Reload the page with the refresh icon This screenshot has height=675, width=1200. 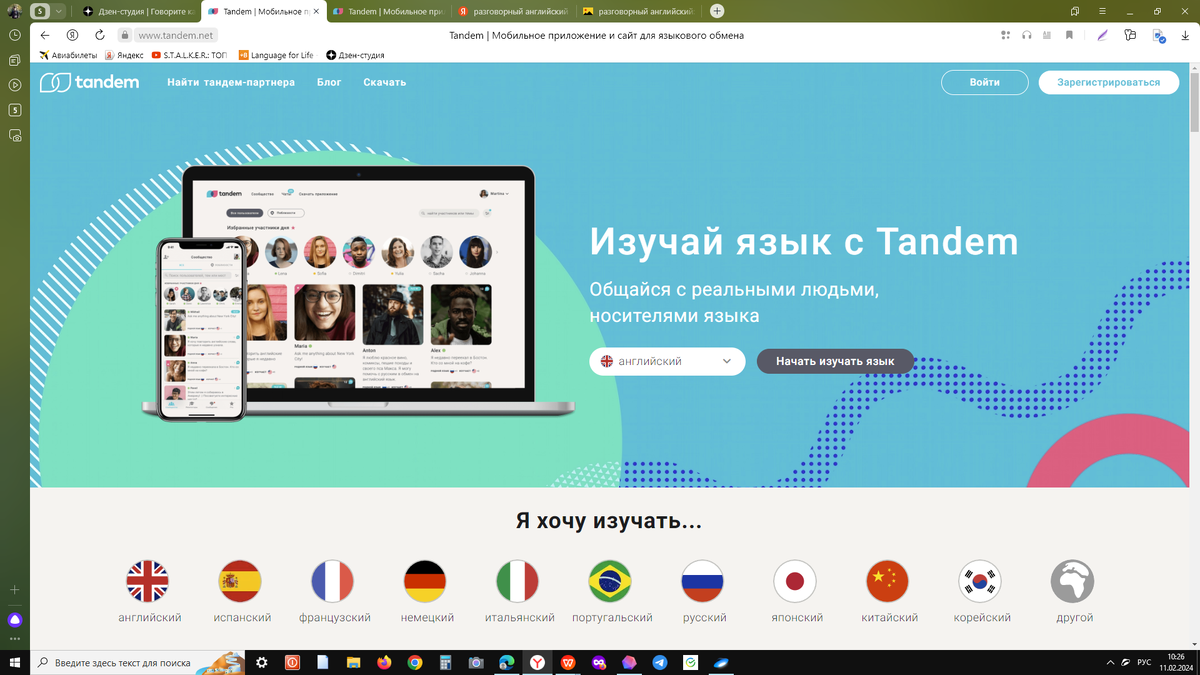99,35
